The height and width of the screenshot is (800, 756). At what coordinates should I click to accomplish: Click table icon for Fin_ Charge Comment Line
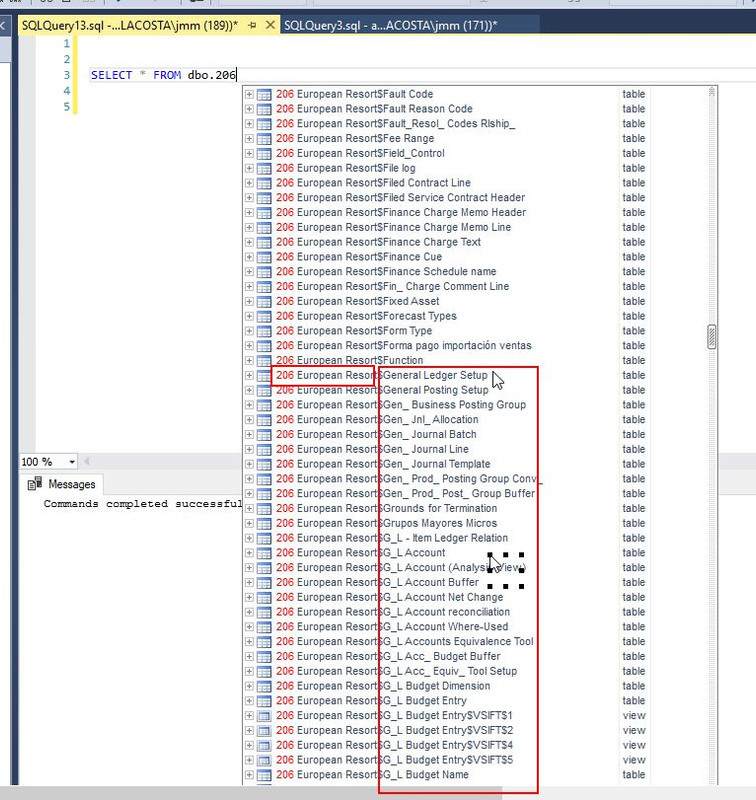tap(264, 286)
